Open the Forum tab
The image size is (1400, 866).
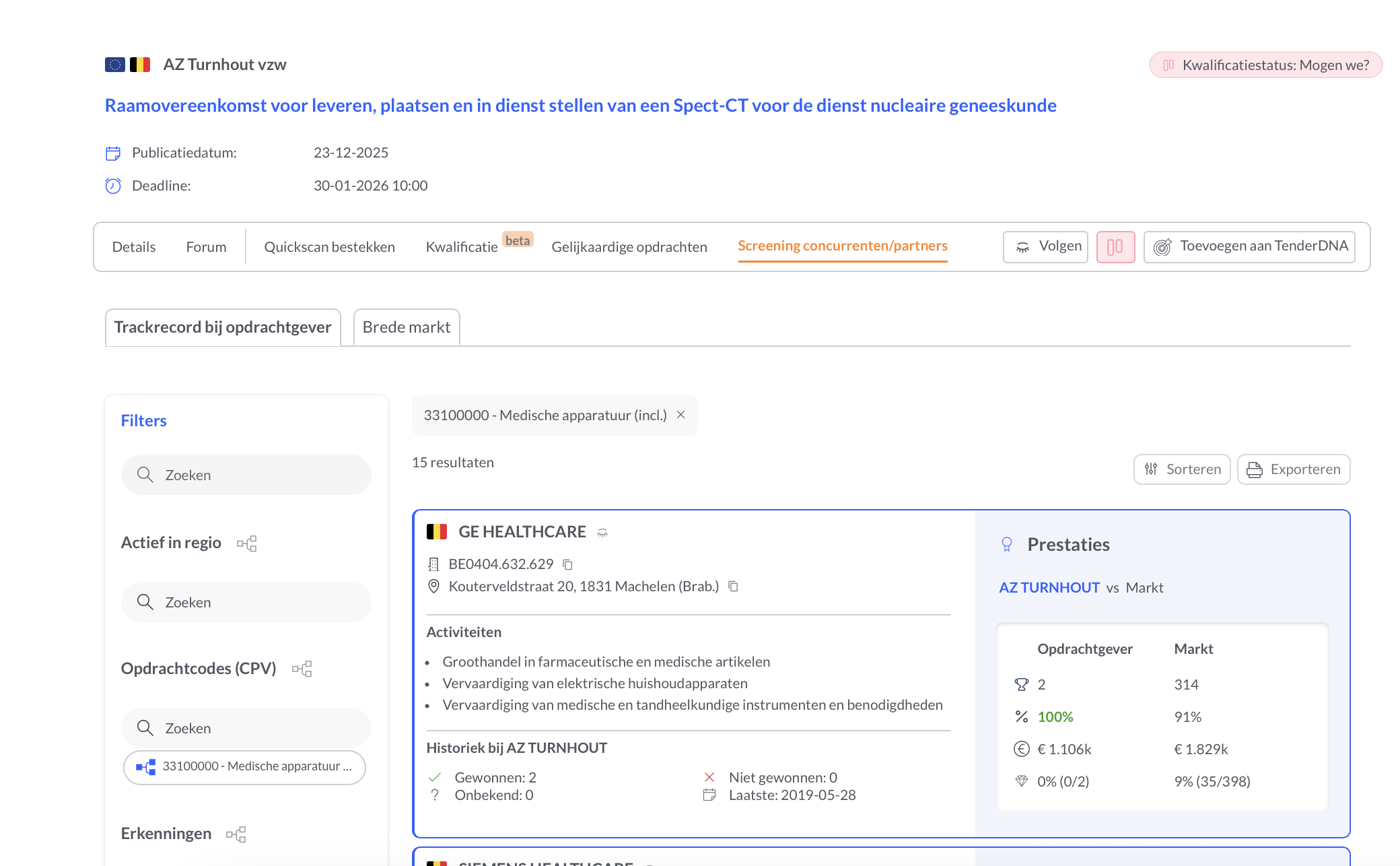click(206, 246)
